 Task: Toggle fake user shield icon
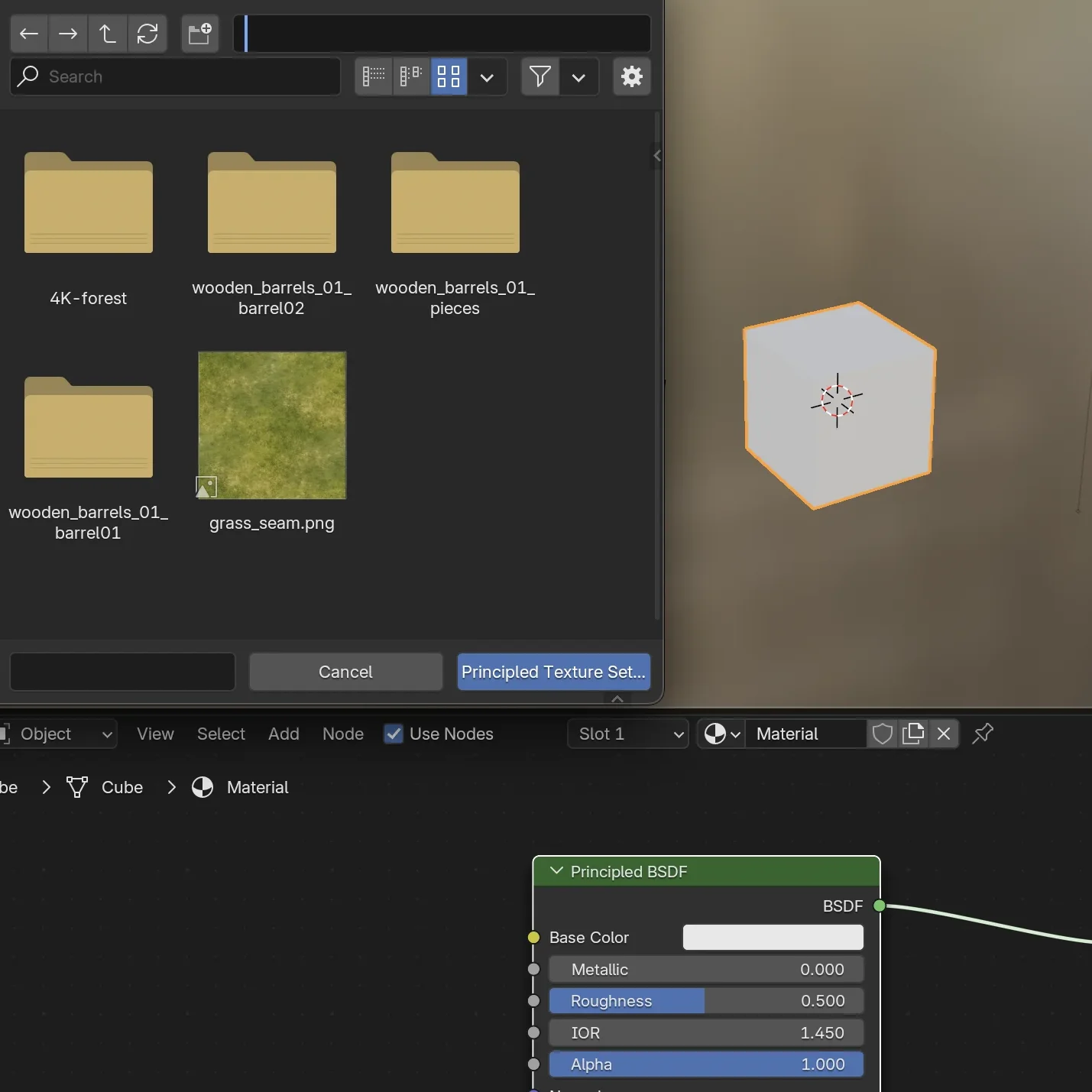[883, 734]
